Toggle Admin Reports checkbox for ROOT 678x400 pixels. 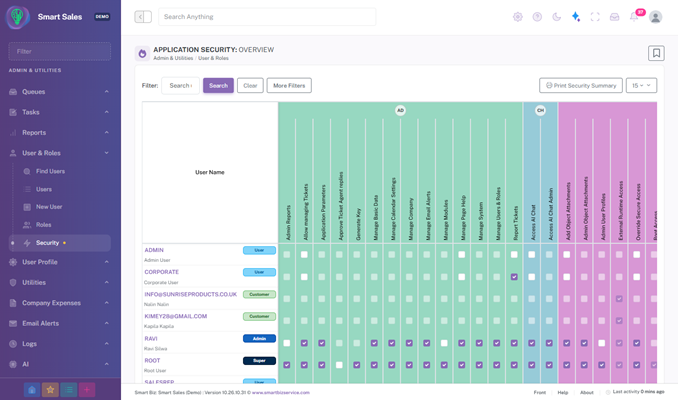pos(287,365)
